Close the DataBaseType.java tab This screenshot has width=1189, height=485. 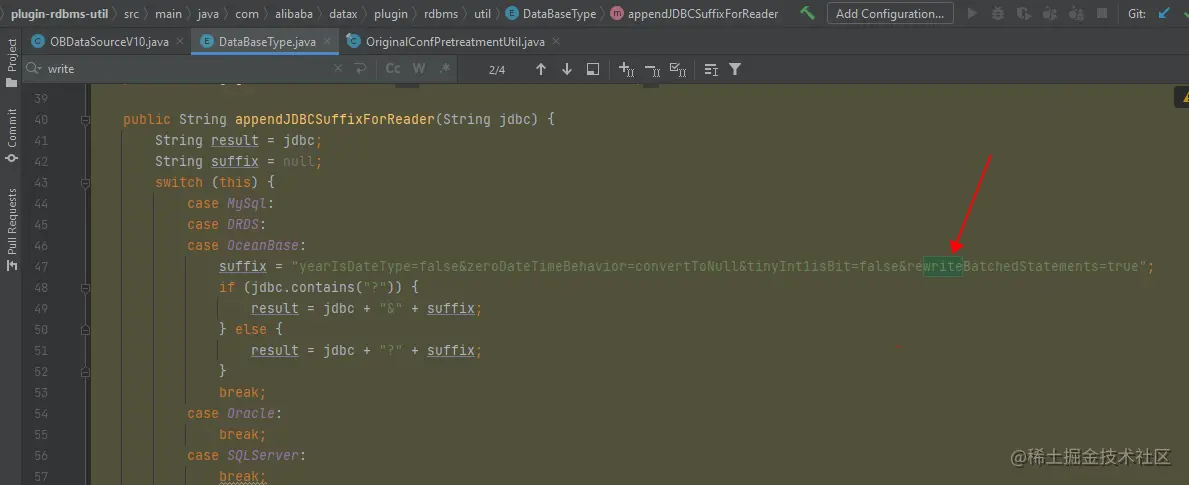point(327,42)
